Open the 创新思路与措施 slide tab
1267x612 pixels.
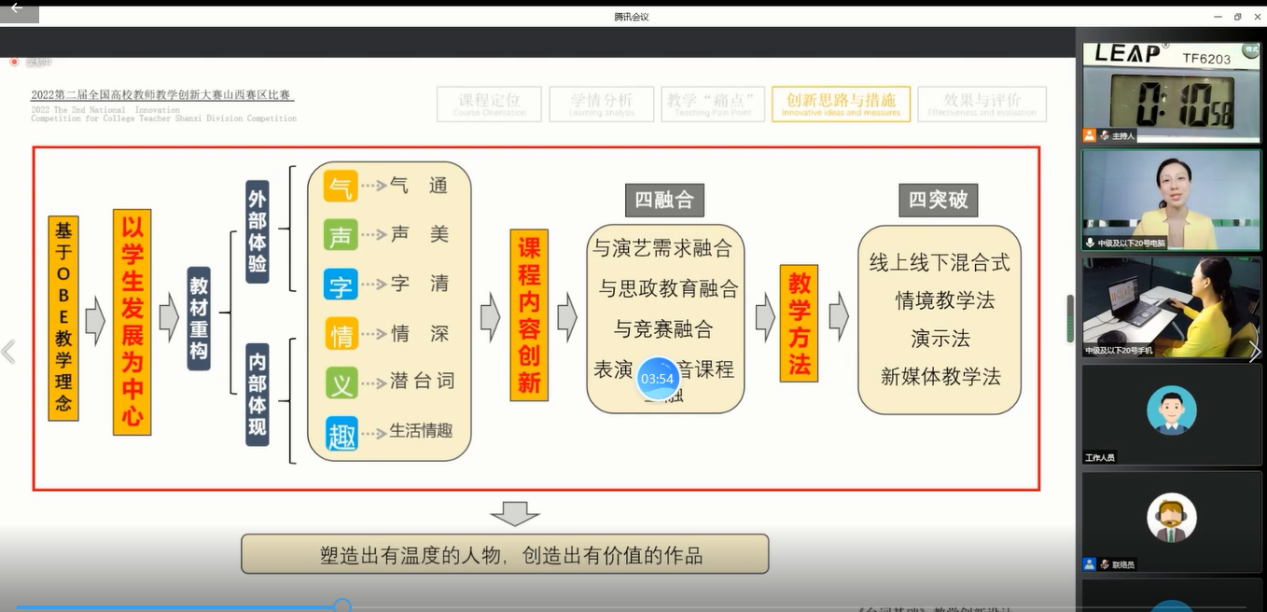click(x=840, y=104)
